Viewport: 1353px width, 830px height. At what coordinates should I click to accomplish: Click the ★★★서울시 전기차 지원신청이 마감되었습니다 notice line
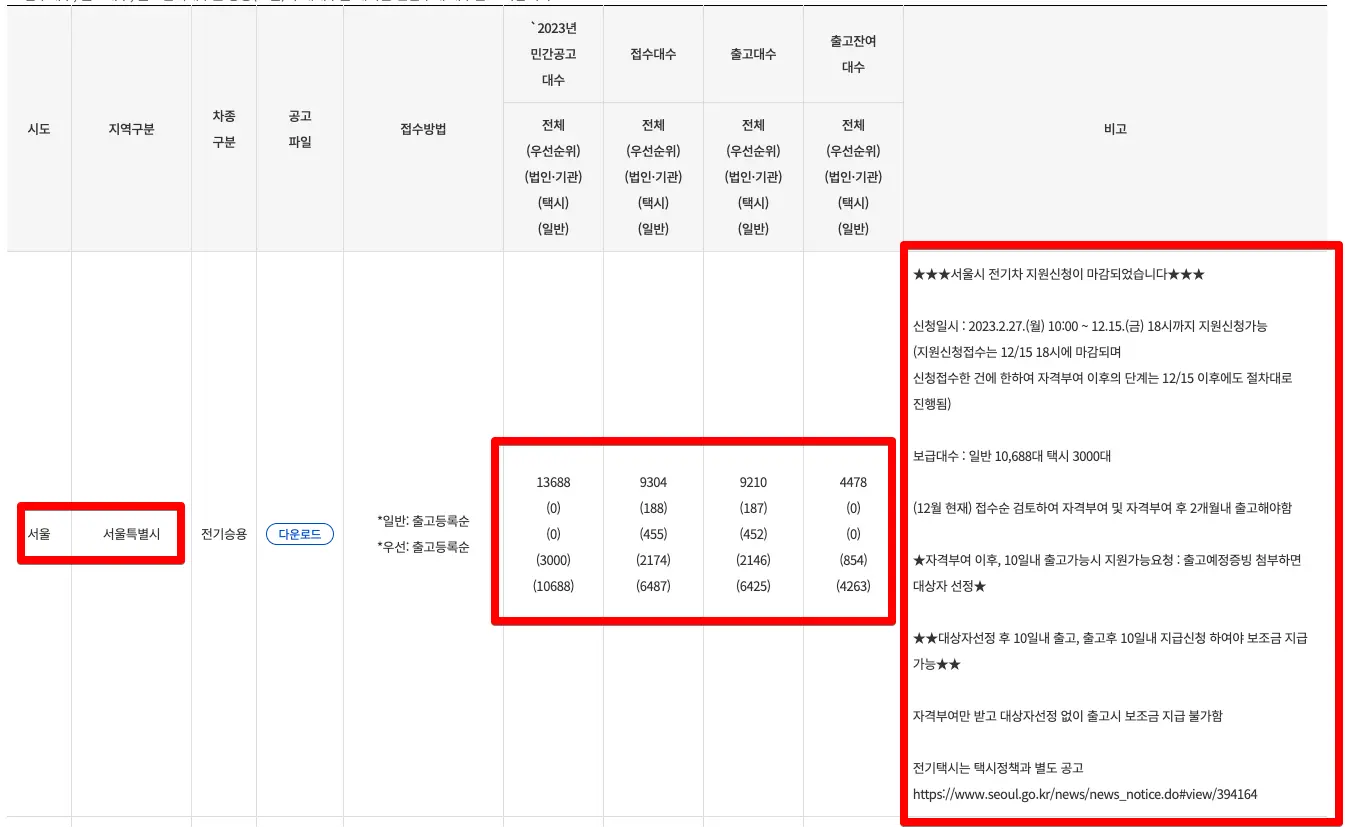coord(1059,274)
